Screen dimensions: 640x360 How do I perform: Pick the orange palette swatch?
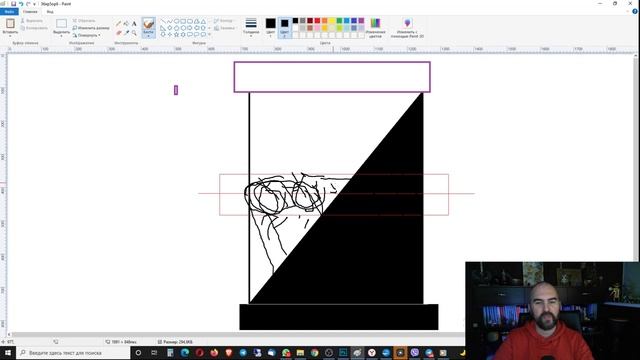[x=324, y=20]
